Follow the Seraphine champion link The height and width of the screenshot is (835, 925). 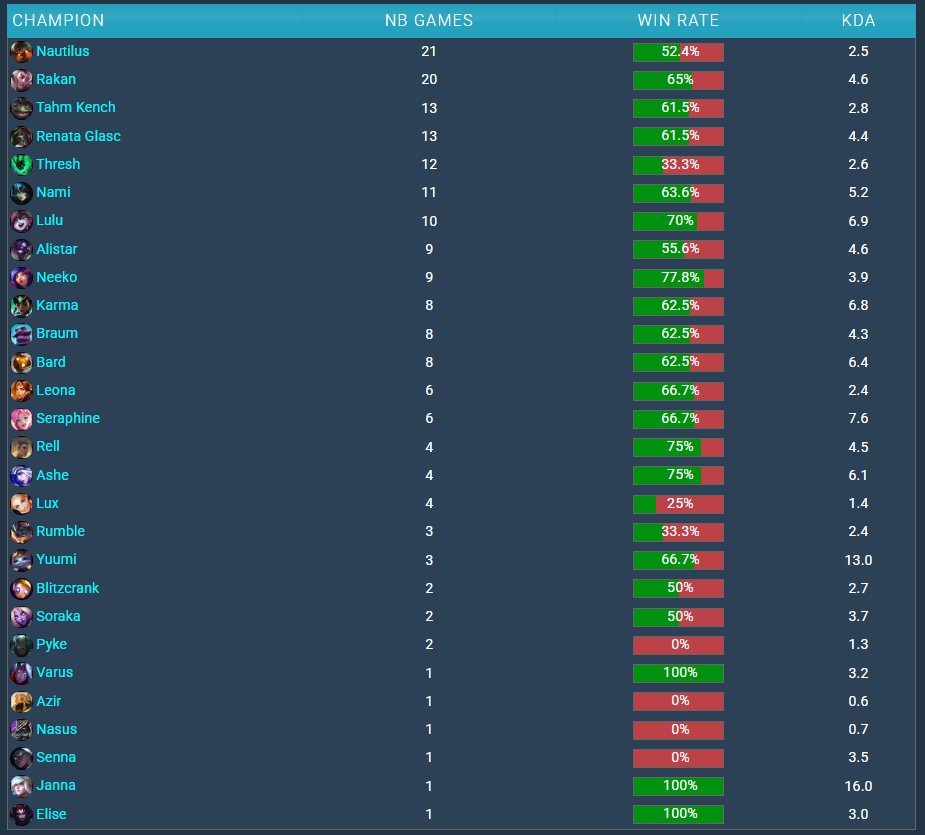tap(68, 418)
